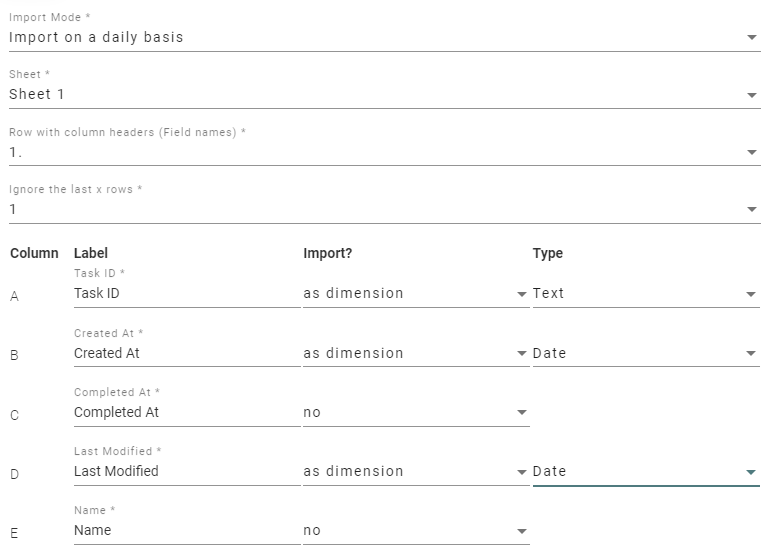Open Import dropdown for Created At row

415,353
